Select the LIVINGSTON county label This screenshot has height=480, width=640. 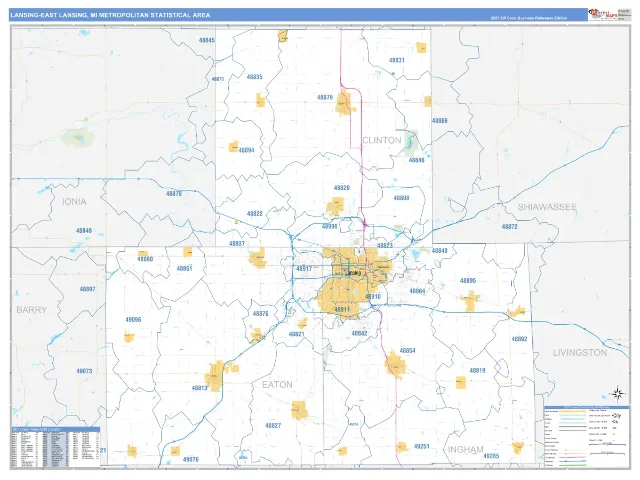(x=580, y=353)
